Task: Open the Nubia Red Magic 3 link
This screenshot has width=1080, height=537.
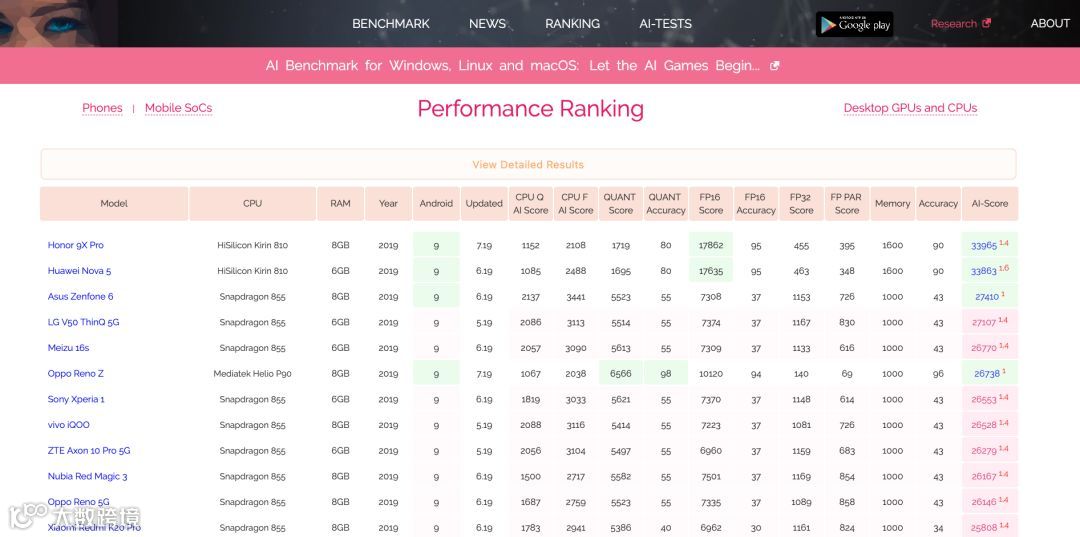Action: pos(87,476)
